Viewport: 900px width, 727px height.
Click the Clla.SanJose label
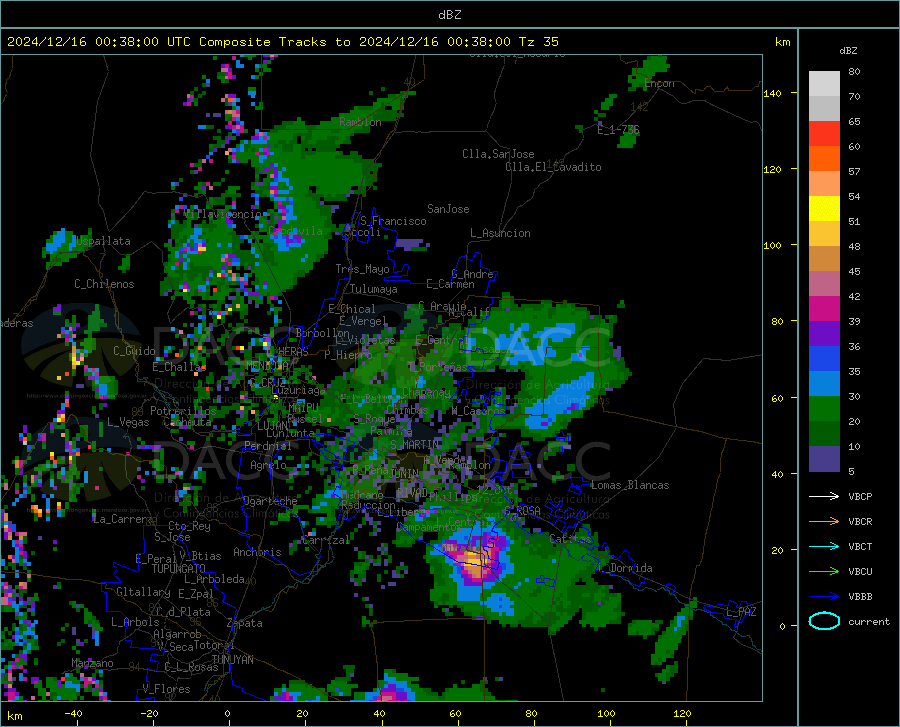pos(498,154)
